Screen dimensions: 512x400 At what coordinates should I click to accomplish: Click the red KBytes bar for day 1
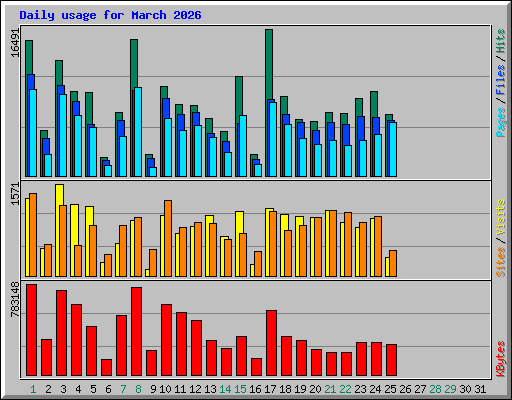click(31, 330)
